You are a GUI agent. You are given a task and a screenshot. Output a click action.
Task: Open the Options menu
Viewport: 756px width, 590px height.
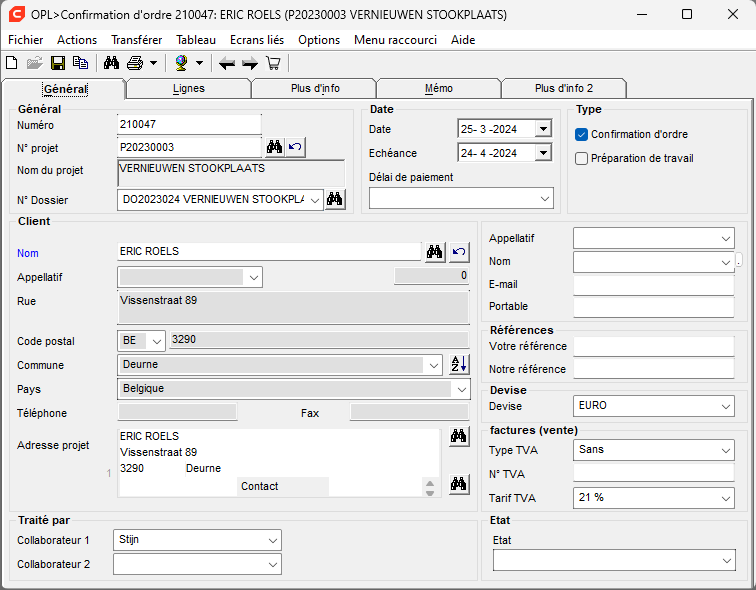click(319, 40)
